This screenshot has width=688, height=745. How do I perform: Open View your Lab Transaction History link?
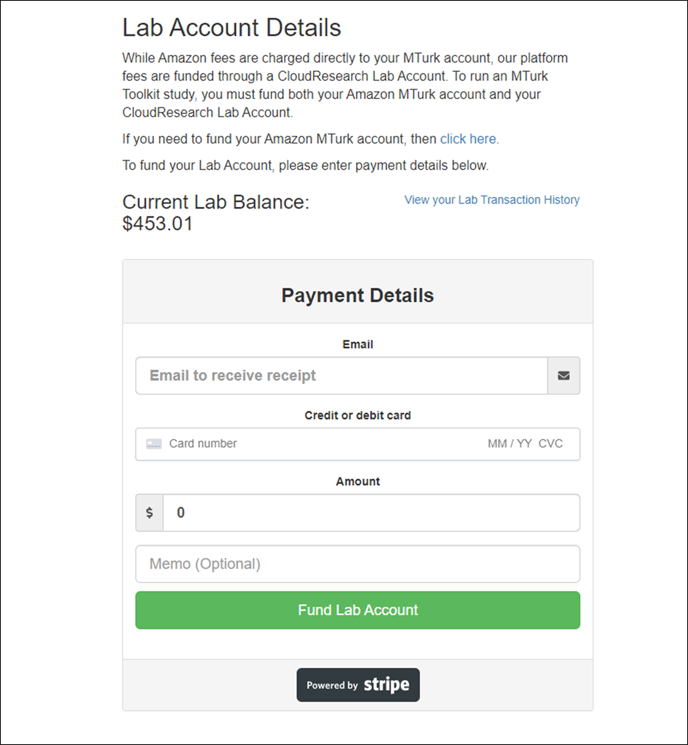(x=492, y=200)
